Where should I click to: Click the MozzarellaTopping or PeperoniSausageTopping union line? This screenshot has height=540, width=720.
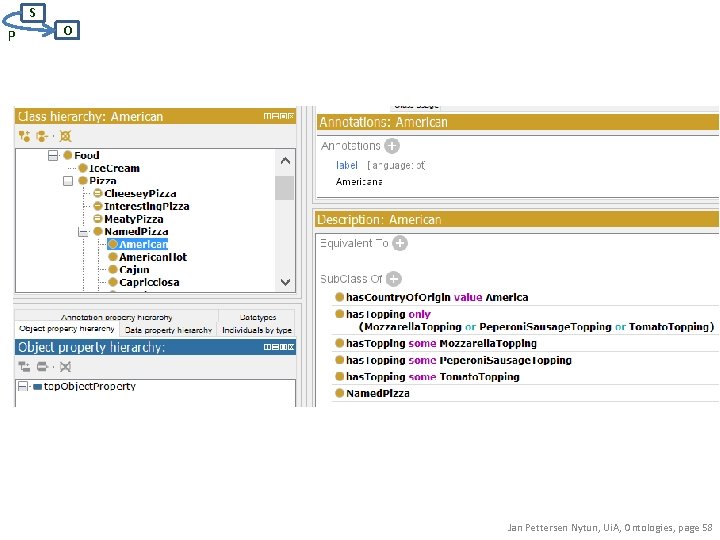click(536, 327)
